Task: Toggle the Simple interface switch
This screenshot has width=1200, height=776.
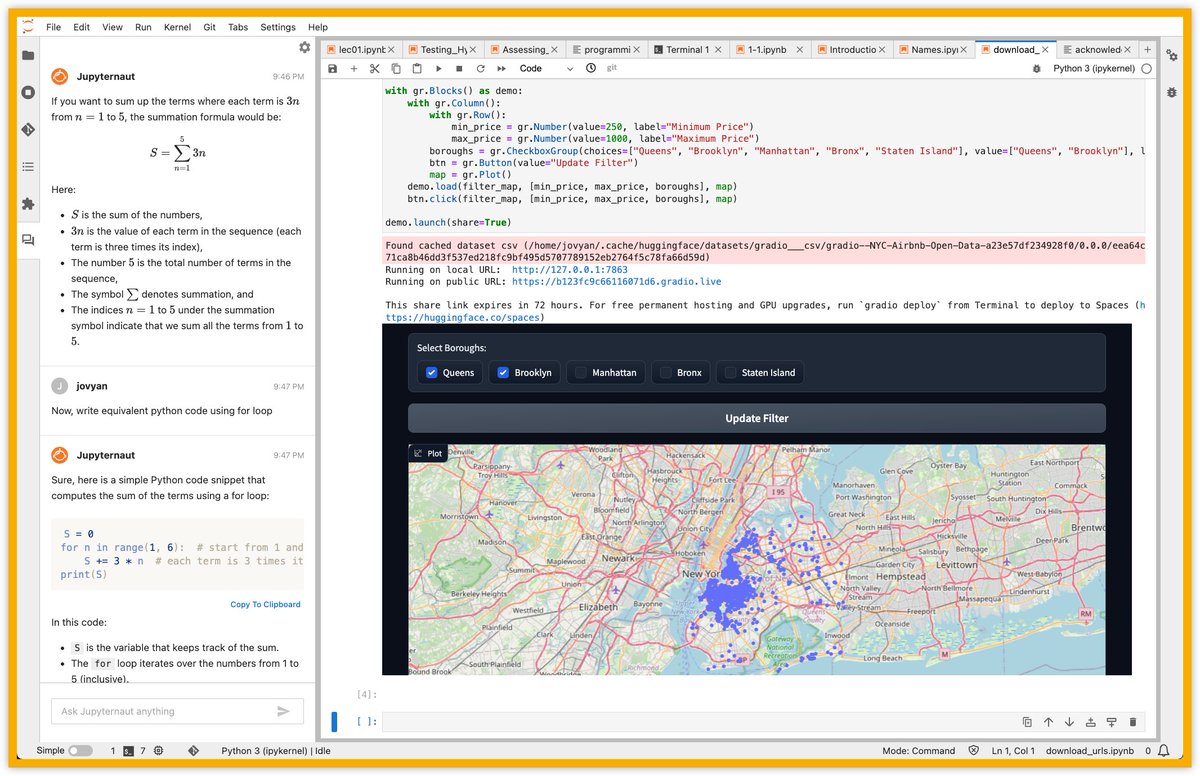Action: point(80,750)
